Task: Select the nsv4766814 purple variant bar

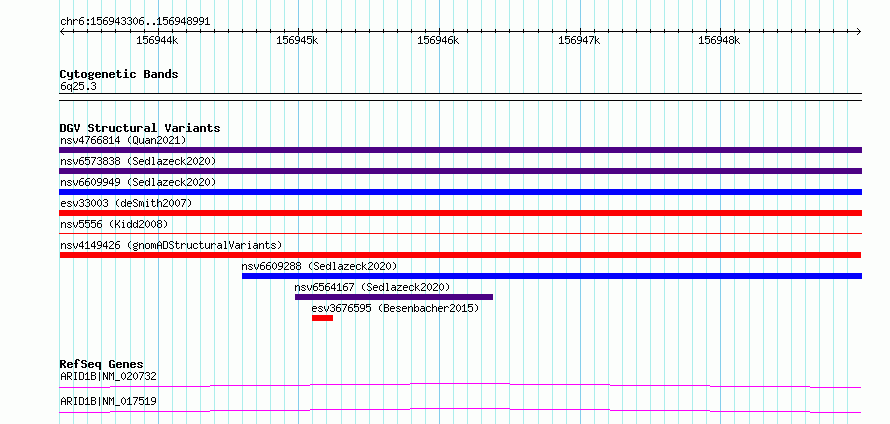Action: point(460,150)
